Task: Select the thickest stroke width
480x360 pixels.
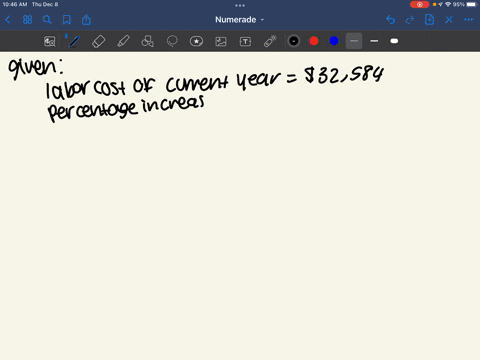Action: click(x=394, y=41)
